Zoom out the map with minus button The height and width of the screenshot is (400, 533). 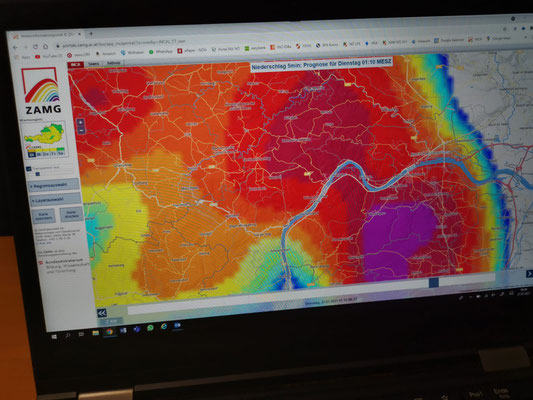point(81,130)
